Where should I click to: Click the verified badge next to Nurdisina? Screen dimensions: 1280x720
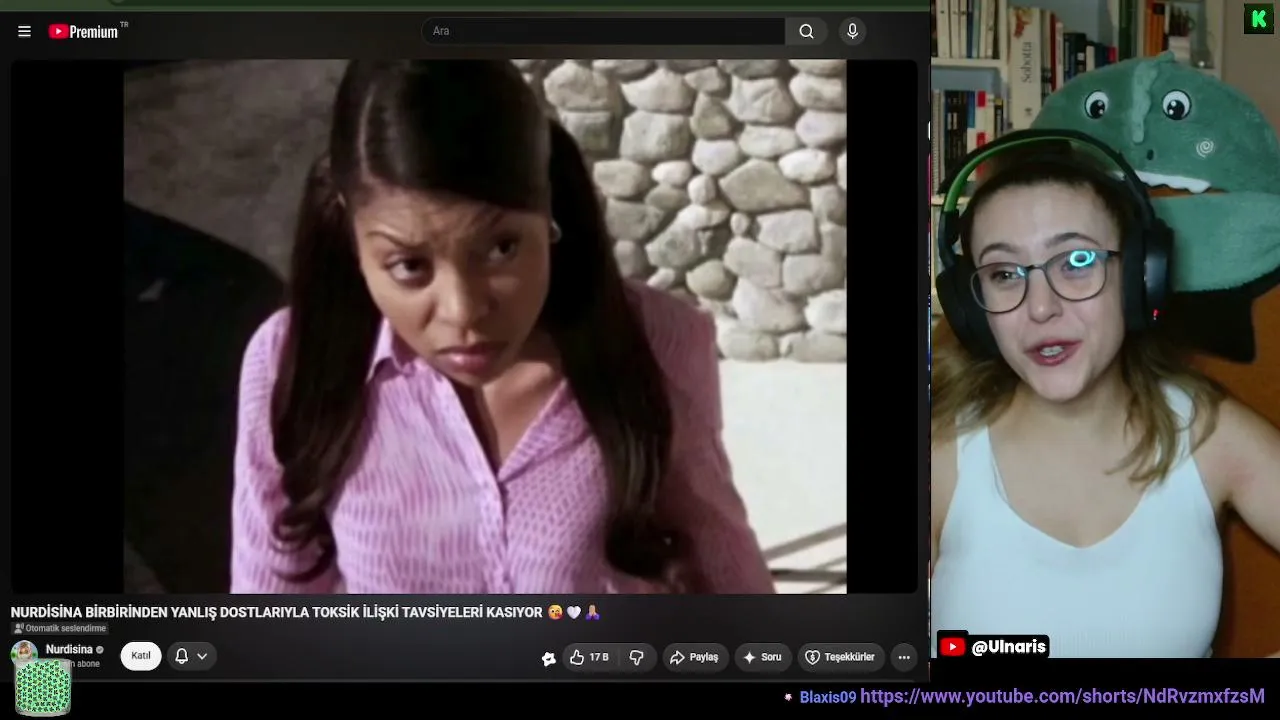[x=99, y=650]
